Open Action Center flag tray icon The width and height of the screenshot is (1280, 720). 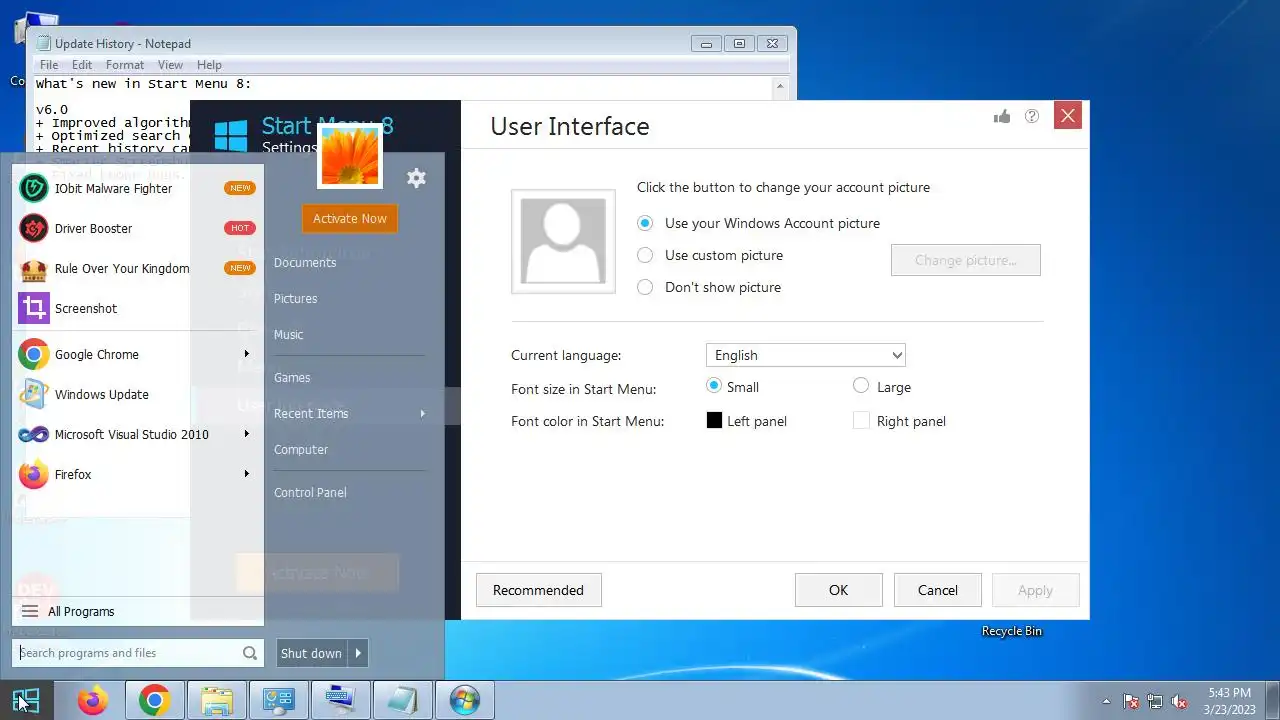(x=1131, y=701)
